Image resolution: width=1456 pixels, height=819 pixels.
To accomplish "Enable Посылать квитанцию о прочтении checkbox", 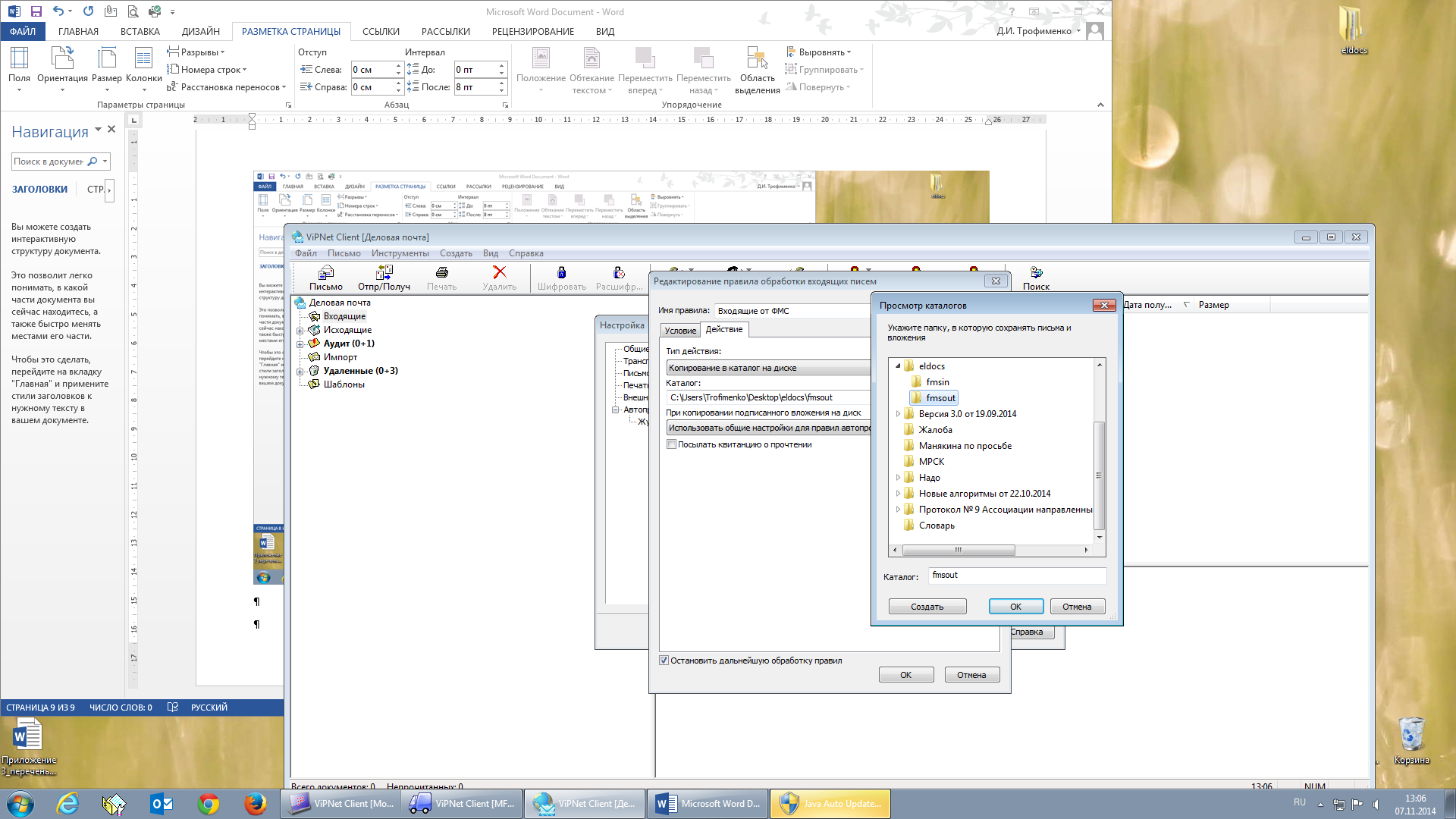I will point(672,444).
